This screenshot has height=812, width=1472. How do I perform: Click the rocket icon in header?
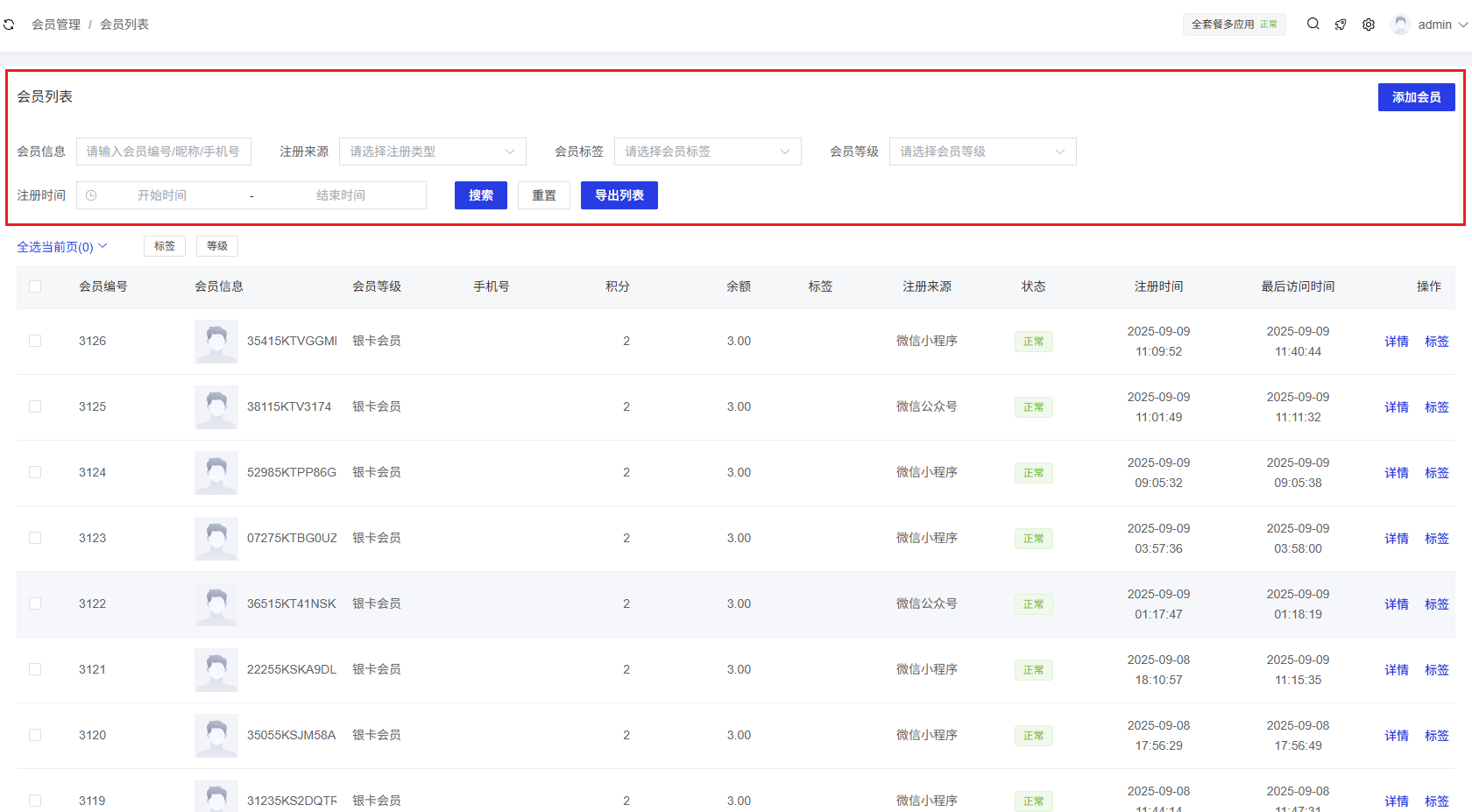pos(1341,25)
